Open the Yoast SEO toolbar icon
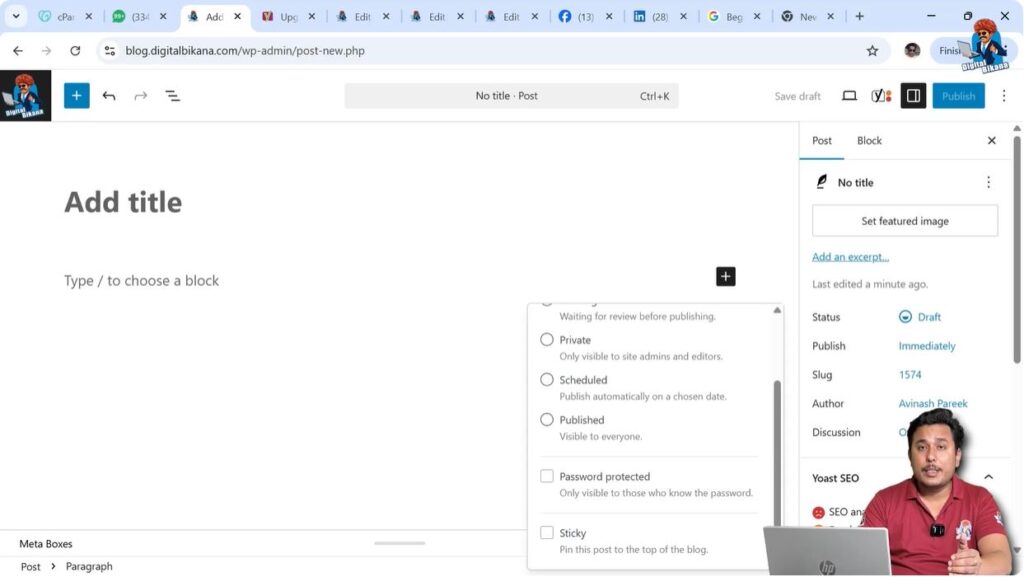1024x577 pixels. (882, 96)
